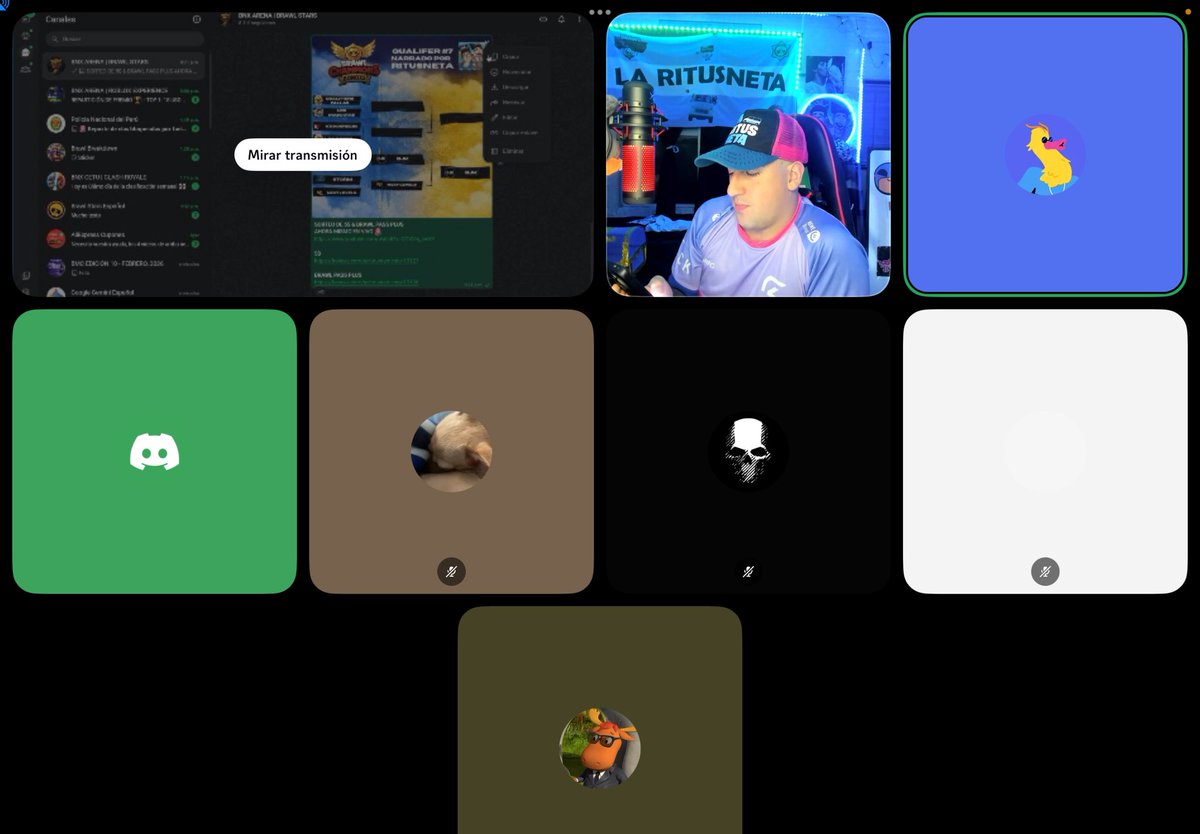Image resolution: width=1200 pixels, height=834 pixels.
Task: Open the darkened stream preview tile
Action: point(302,155)
